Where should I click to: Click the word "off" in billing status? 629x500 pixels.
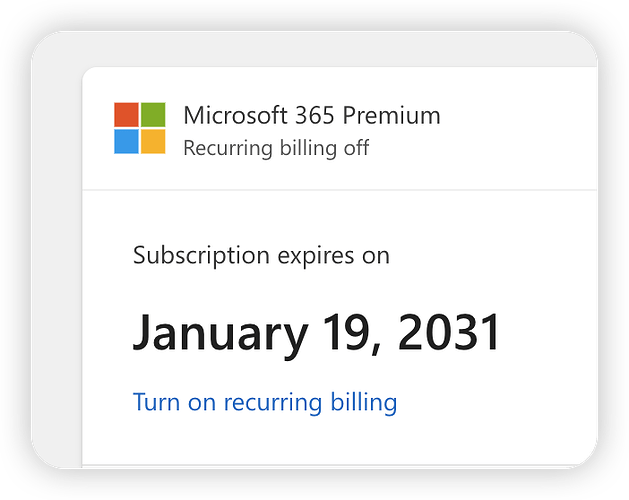pyautogui.click(x=355, y=148)
